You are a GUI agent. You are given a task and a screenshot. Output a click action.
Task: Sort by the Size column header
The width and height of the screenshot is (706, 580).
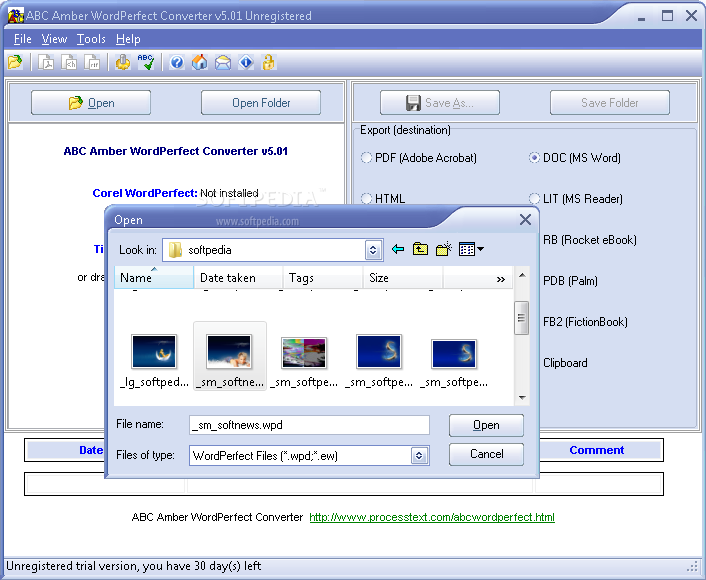click(403, 277)
